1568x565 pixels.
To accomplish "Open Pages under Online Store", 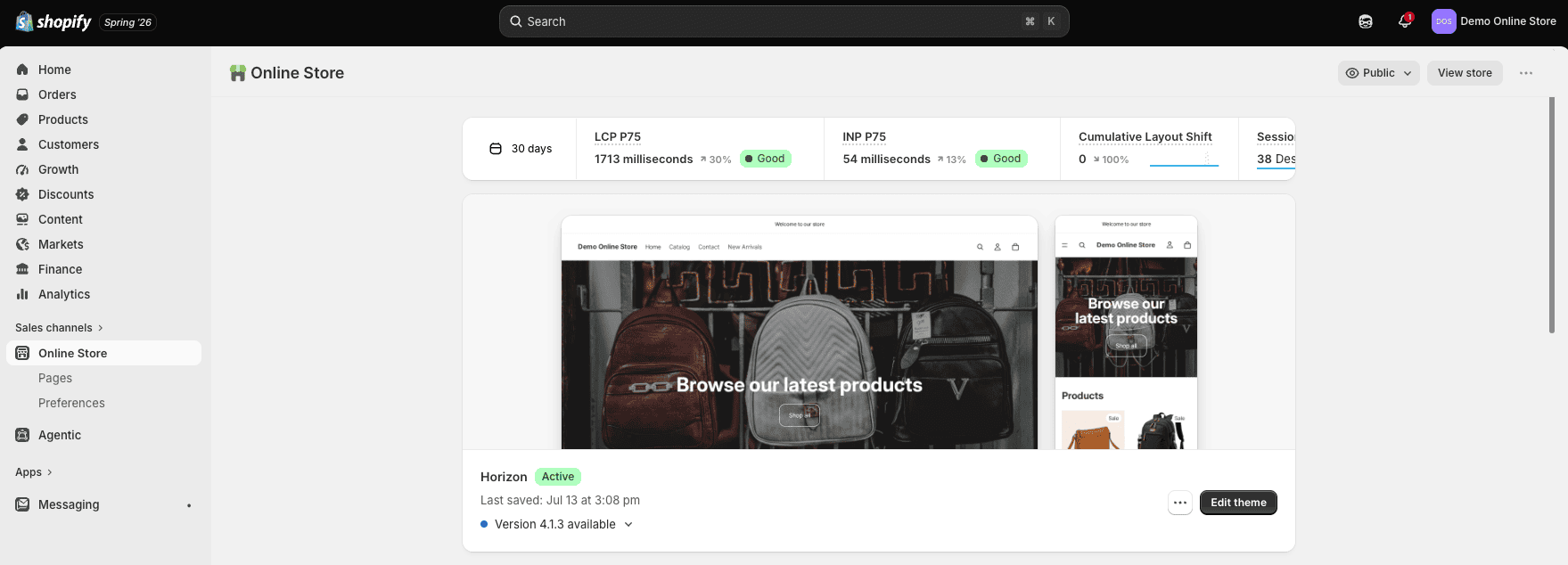I will (x=55, y=378).
